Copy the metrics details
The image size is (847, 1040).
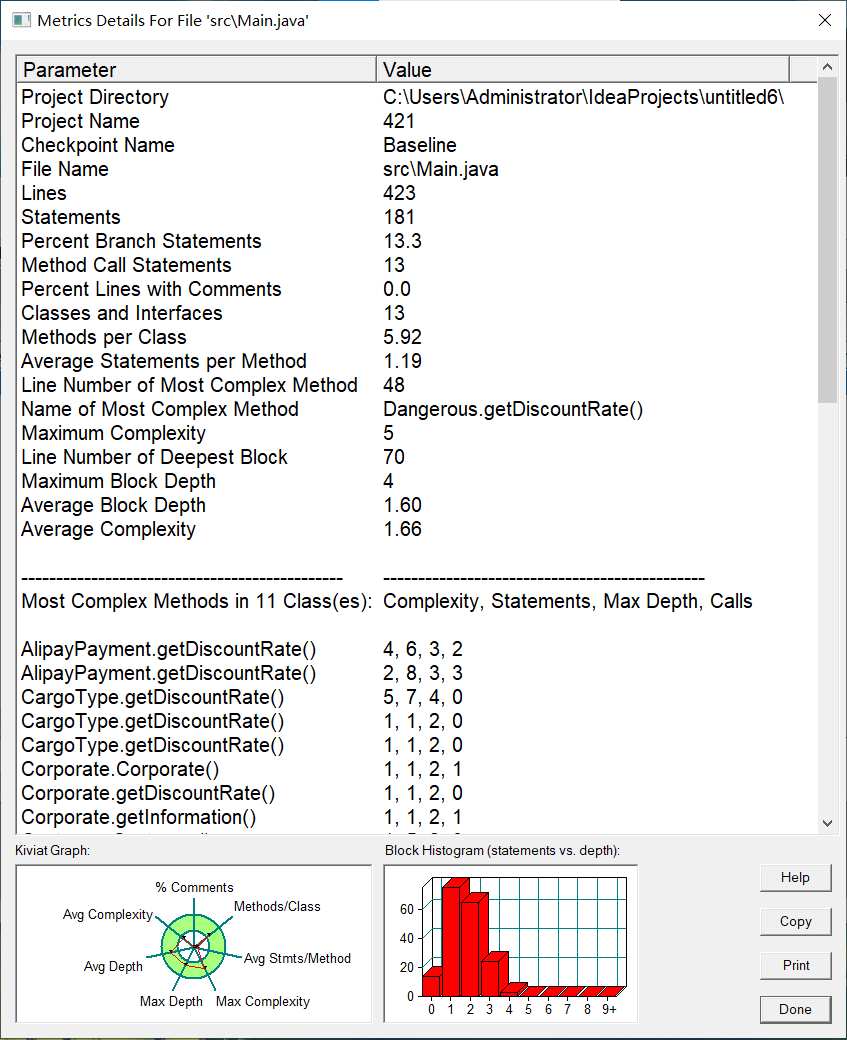click(795, 921)
